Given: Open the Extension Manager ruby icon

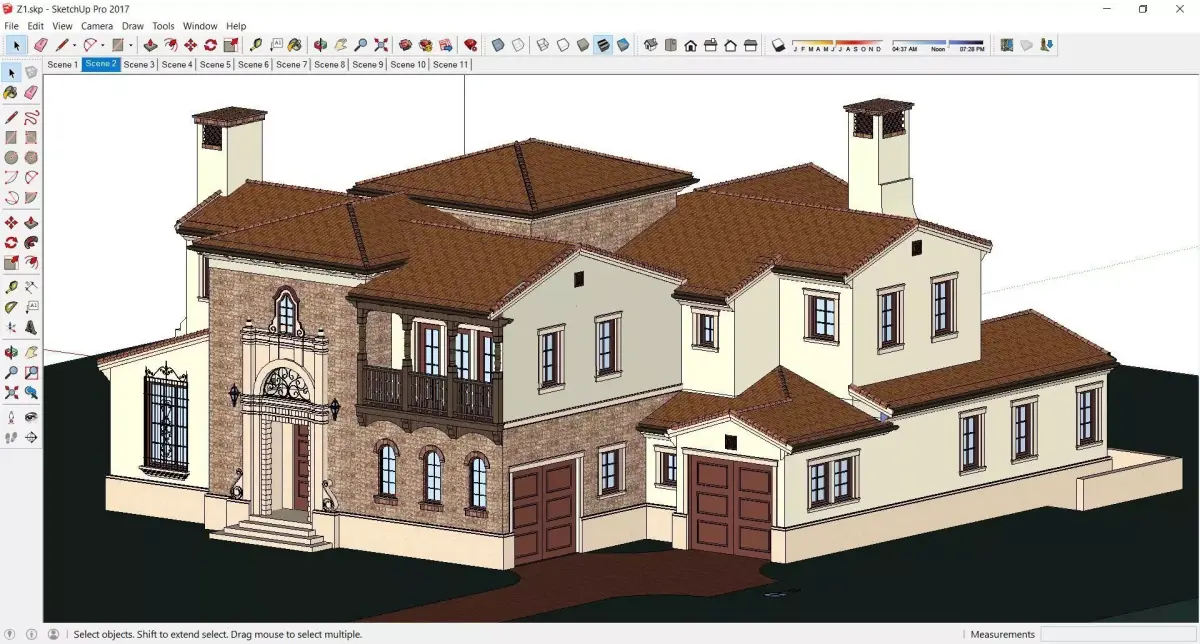Looking at the screenshot, I should coord(470,45).
